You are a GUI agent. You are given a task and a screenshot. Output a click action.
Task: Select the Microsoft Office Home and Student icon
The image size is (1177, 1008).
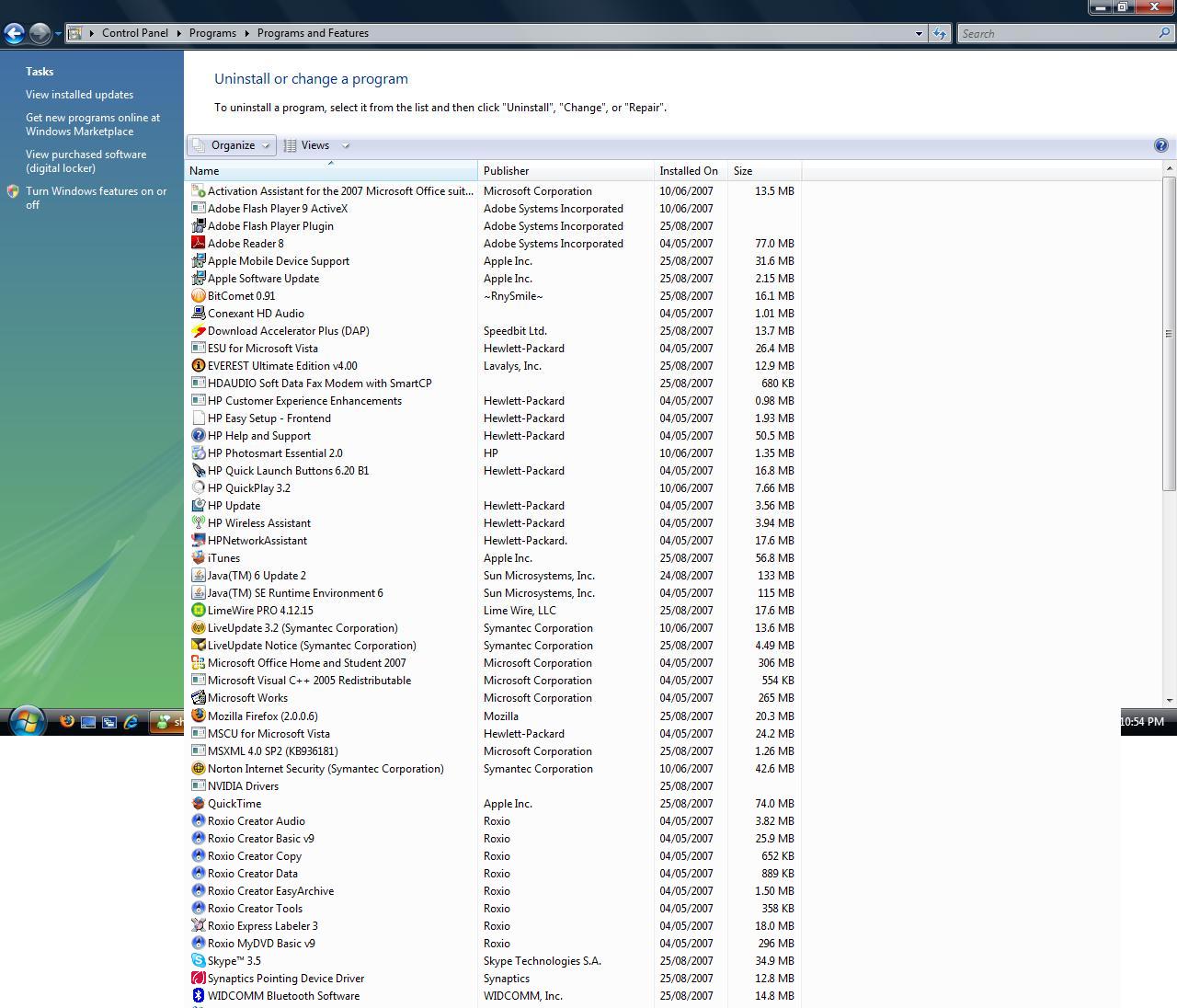(x=198, y=663)
